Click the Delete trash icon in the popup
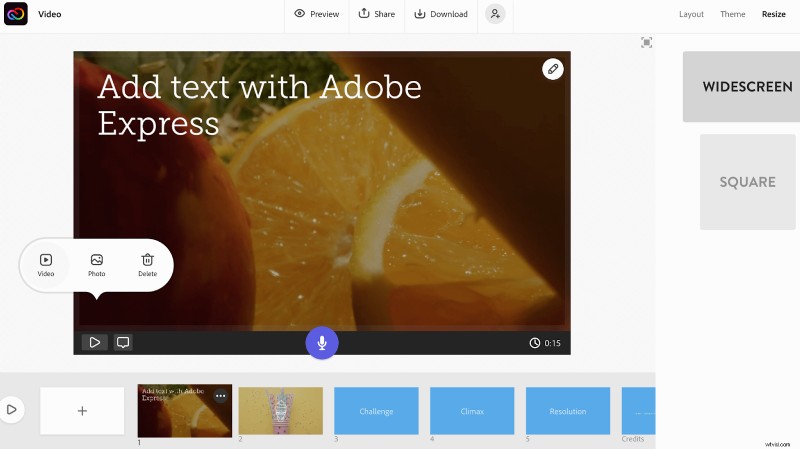800x449 pixels. pyautogui.click(x=147, y=265)
